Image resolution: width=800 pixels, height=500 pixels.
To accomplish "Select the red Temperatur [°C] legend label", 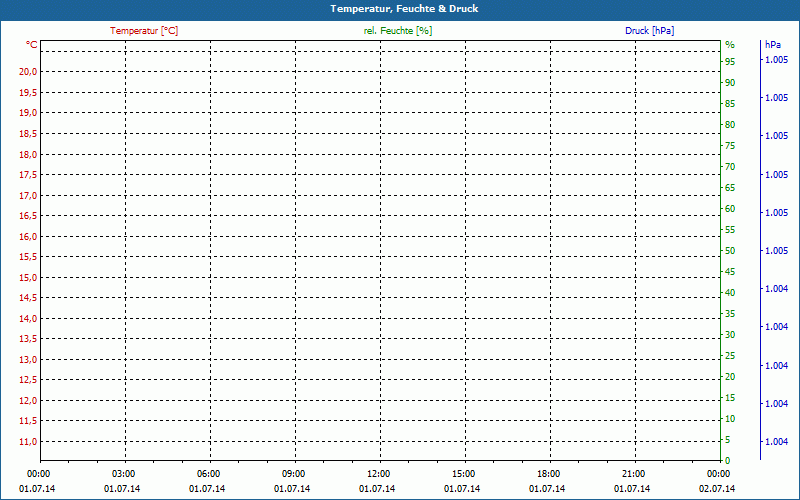I will coord(144,31).
